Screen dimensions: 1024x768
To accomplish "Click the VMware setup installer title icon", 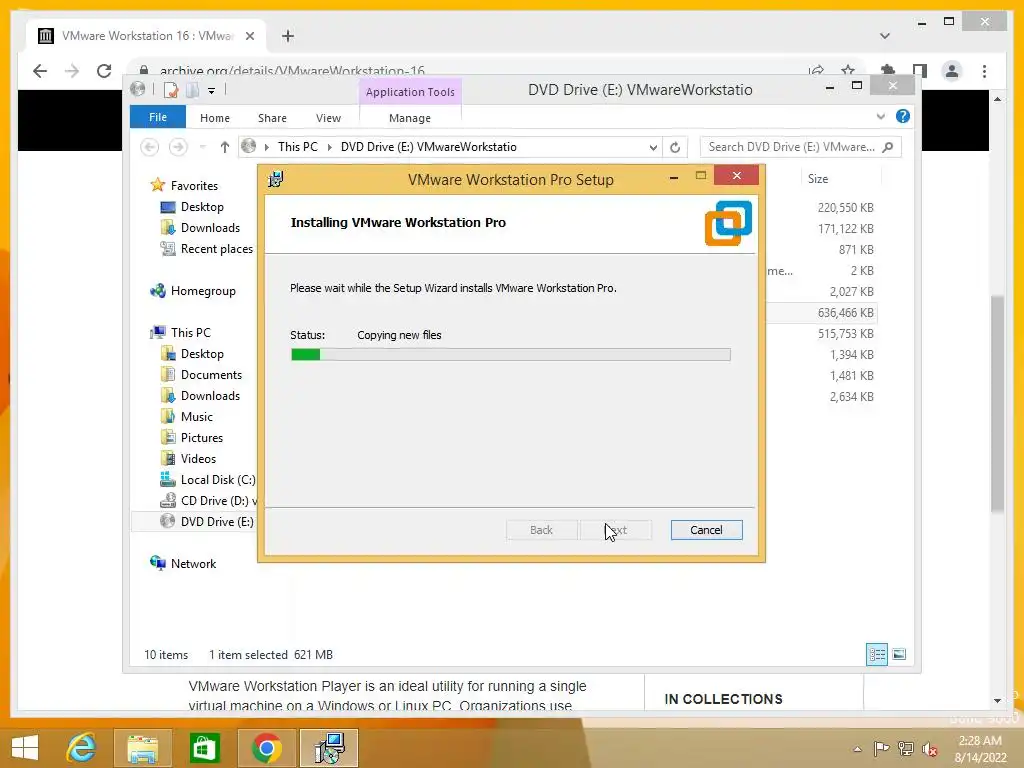I will pyautogui.click(x=276, y=179).
